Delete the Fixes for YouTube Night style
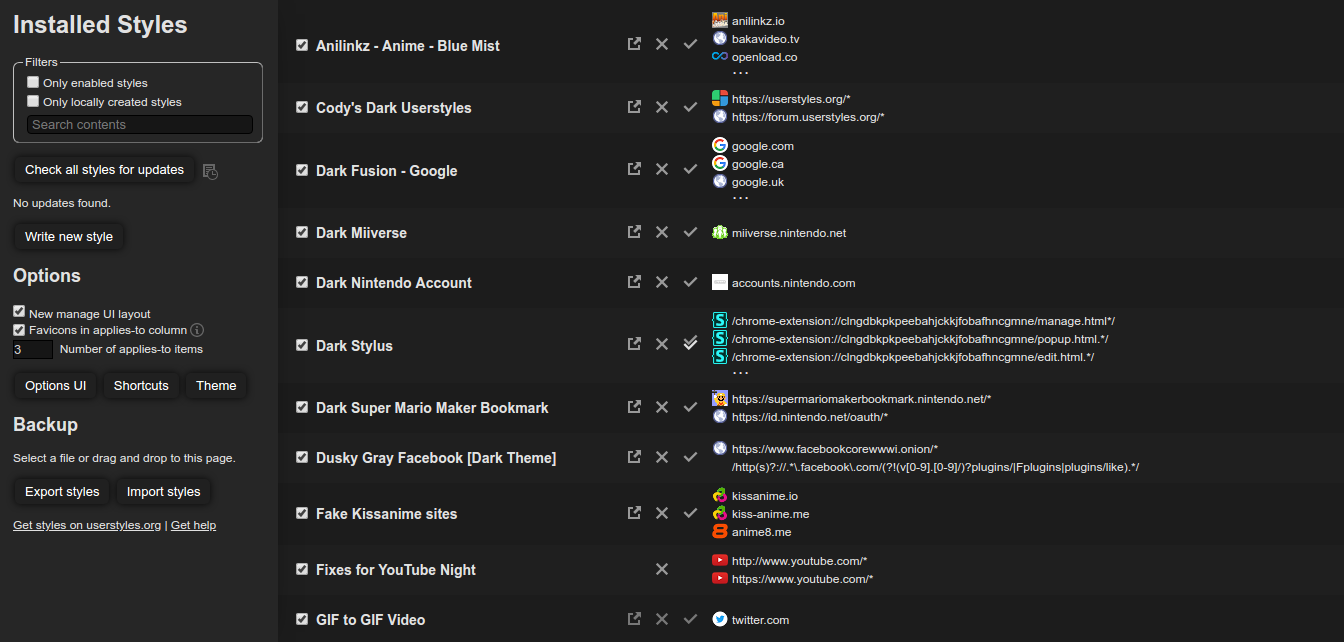This screenshot has height=642, width=1344. coord(661,569)
